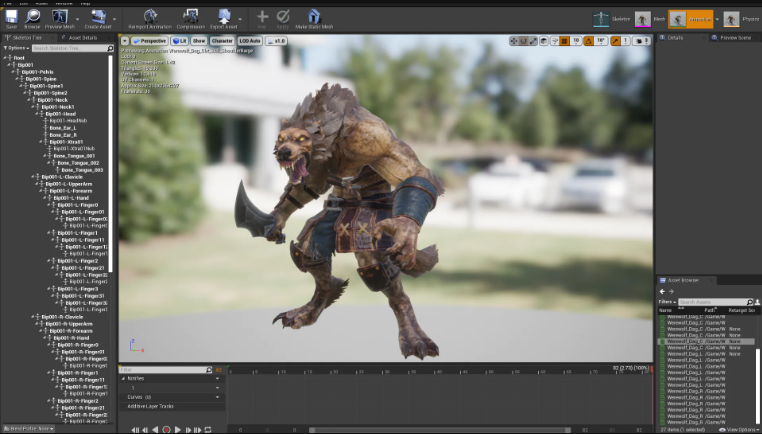Play the animation in reverse

pyautogui.click(x=155, y=430)
